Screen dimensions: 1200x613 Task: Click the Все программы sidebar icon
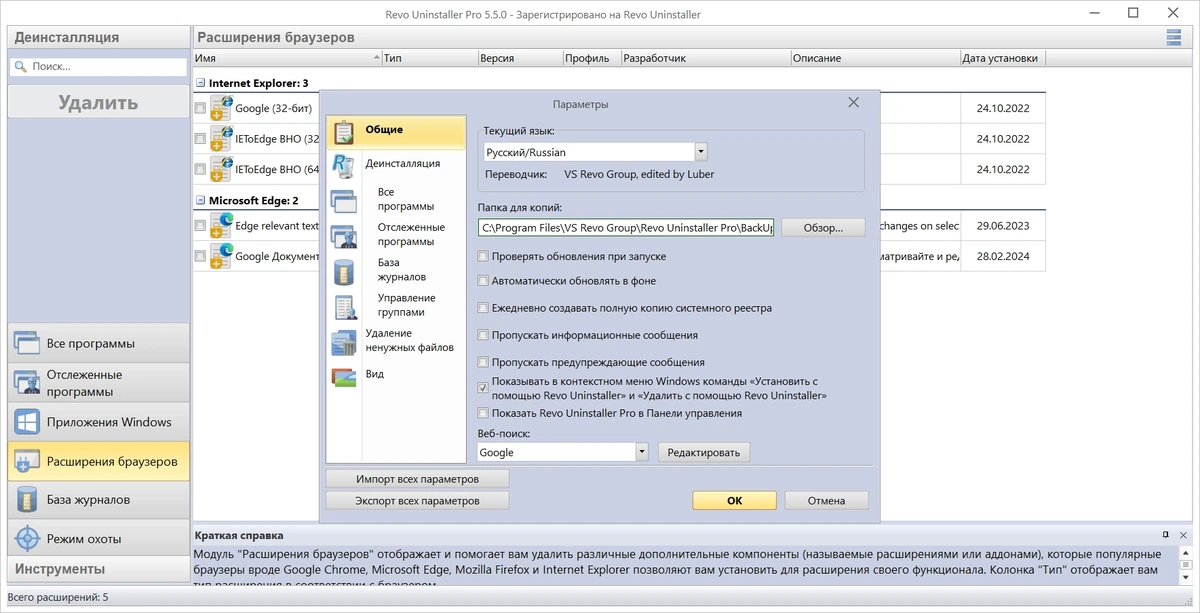coord(27,343)
